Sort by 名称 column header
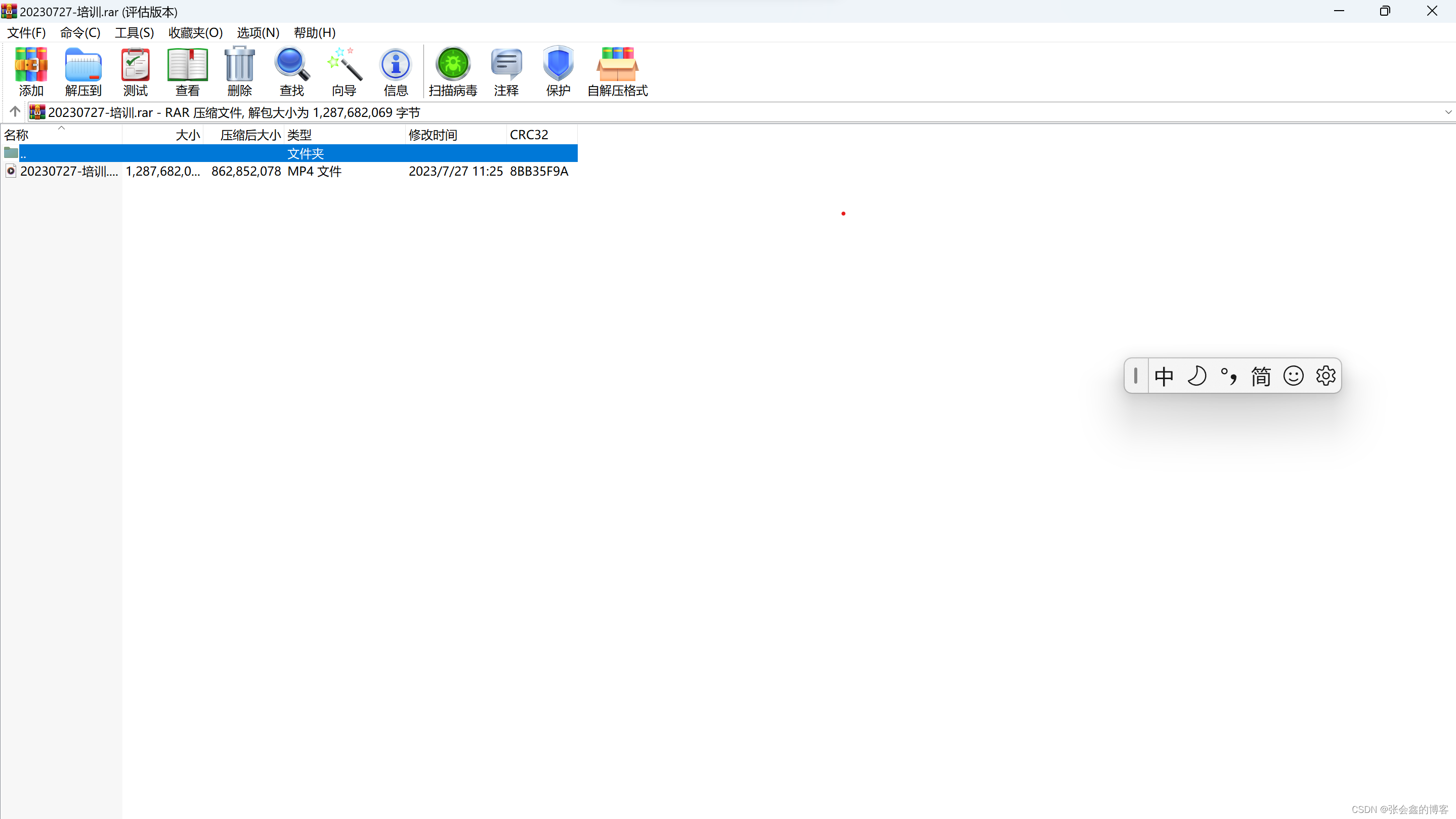This screenshot has height=819, width=1456. coord(61,135)
